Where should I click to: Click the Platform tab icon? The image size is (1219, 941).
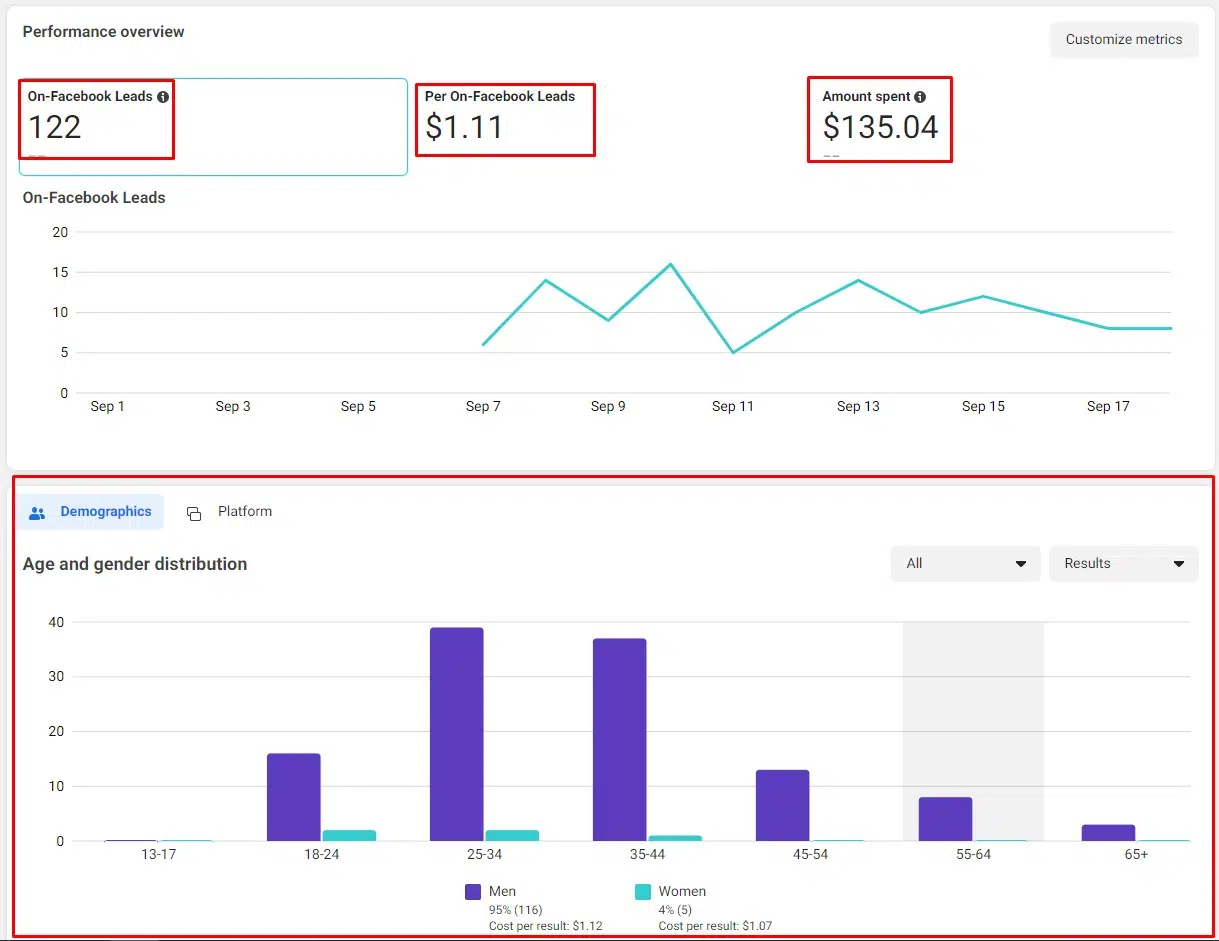click(194, 513)
